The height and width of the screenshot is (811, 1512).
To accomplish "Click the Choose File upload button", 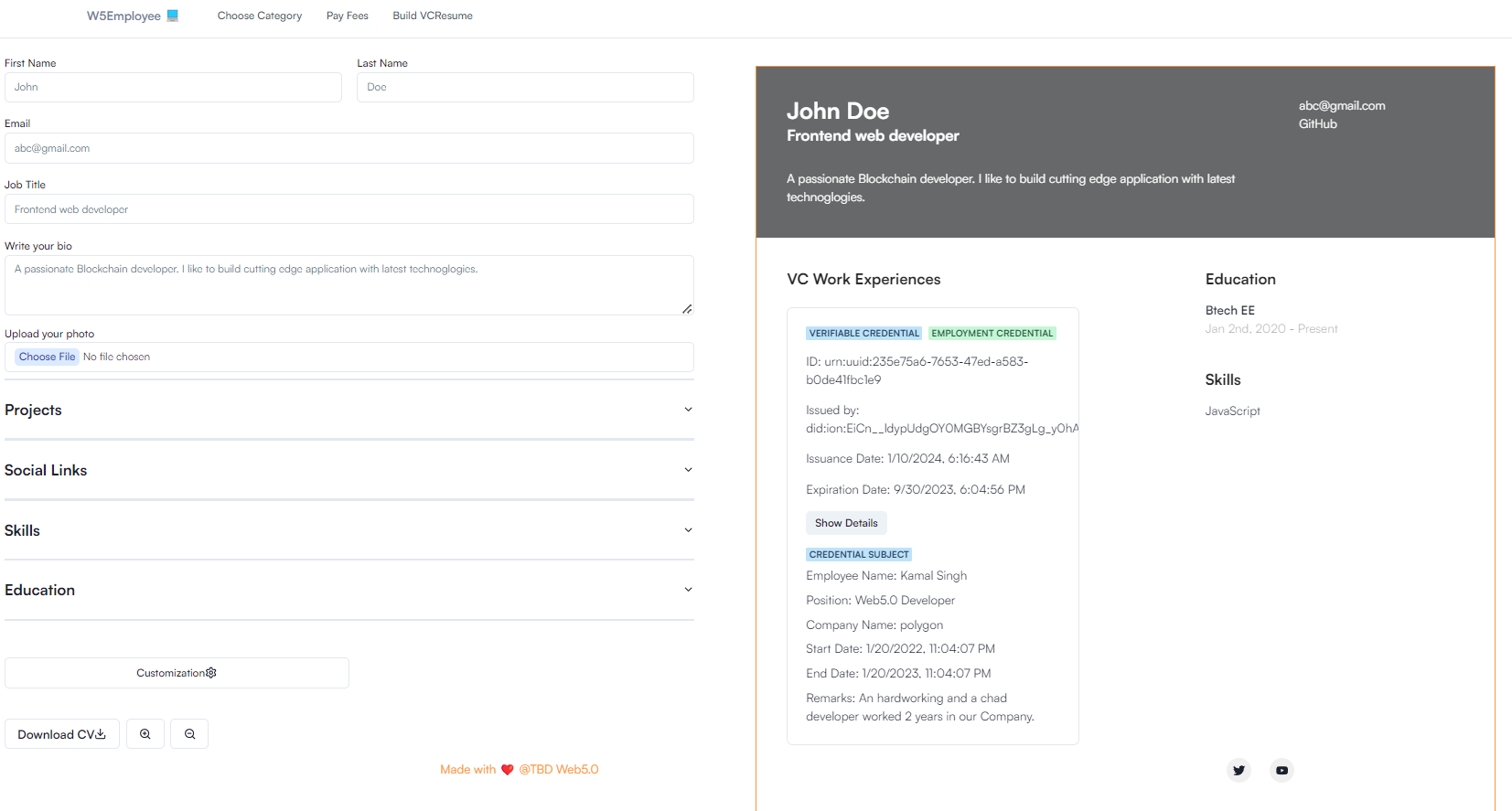I will 48,357.
